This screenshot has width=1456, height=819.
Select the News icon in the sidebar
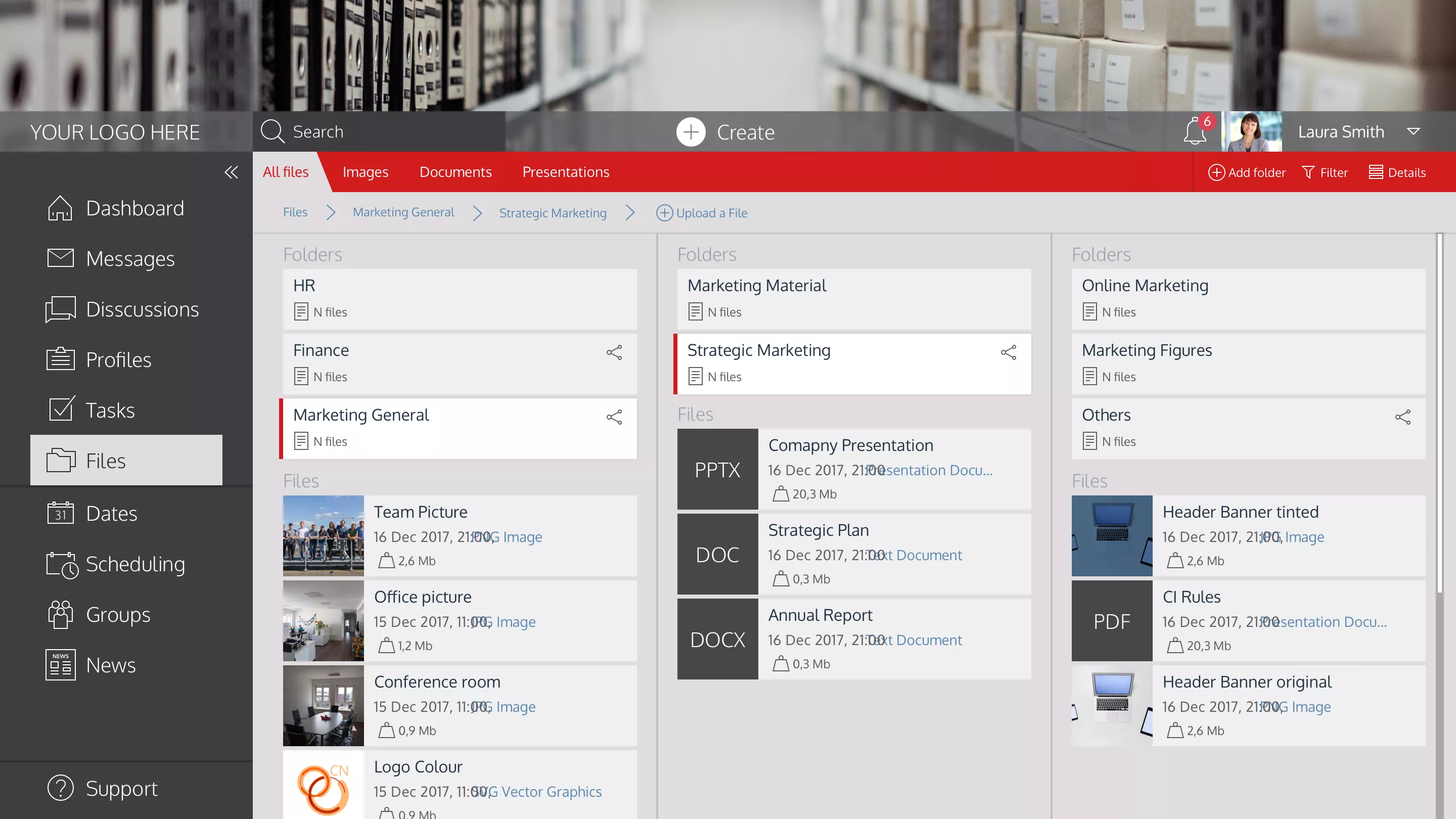coord(59,665)
